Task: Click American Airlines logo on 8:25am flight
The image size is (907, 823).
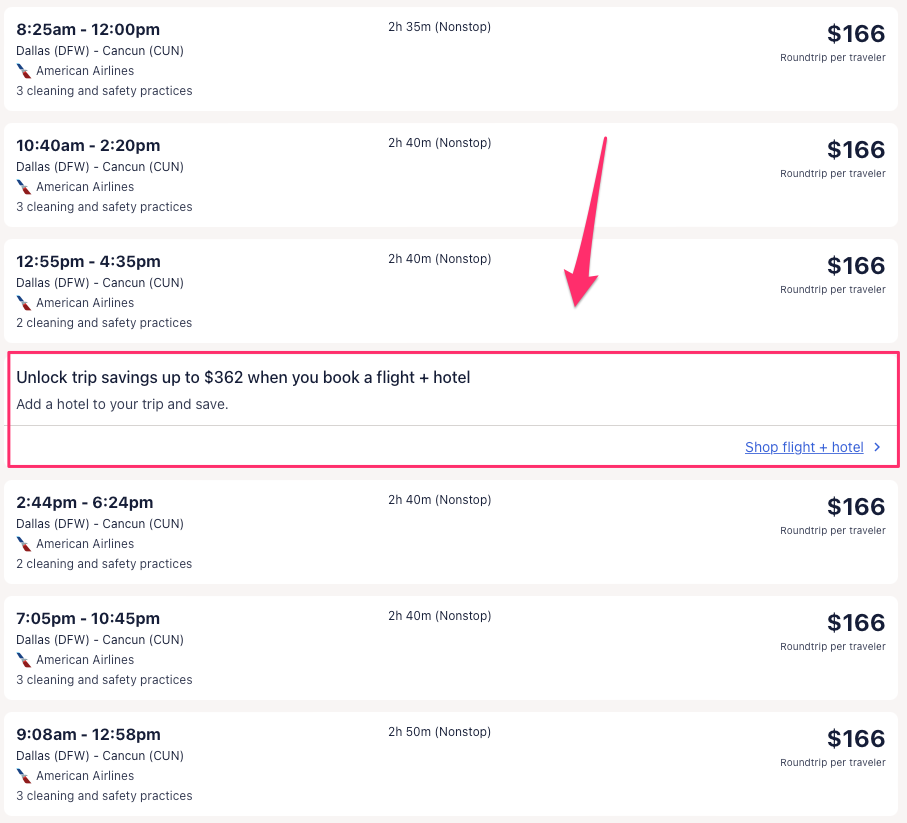Action: [24, 71]
